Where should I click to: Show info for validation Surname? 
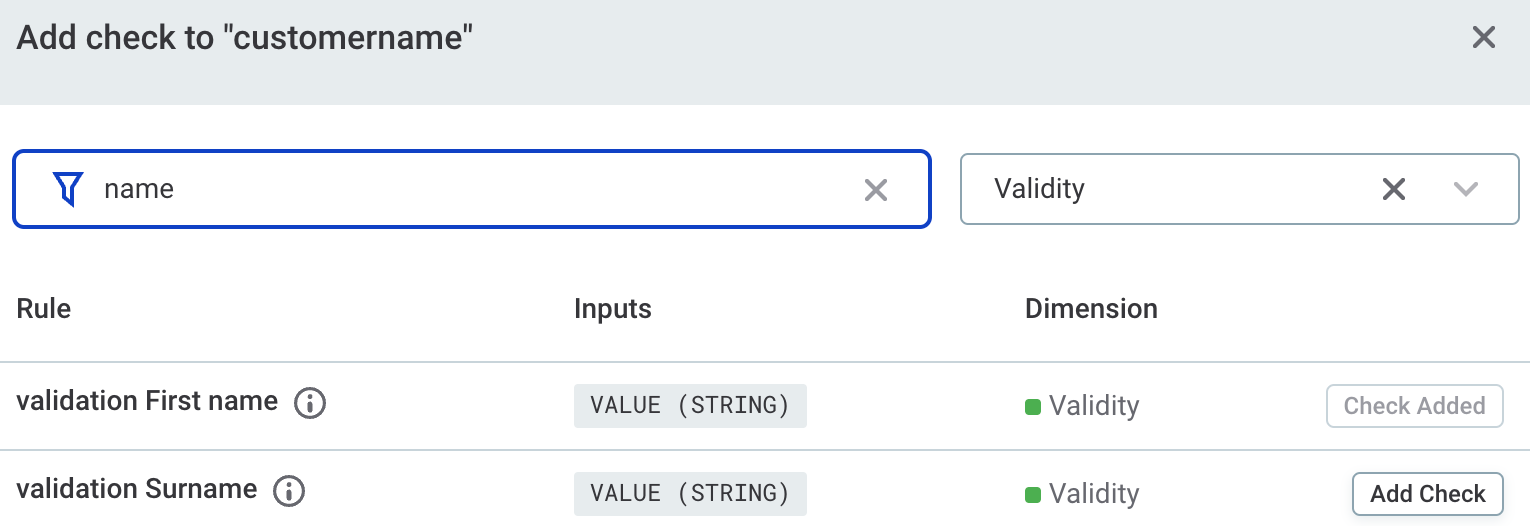click(289, 491)
